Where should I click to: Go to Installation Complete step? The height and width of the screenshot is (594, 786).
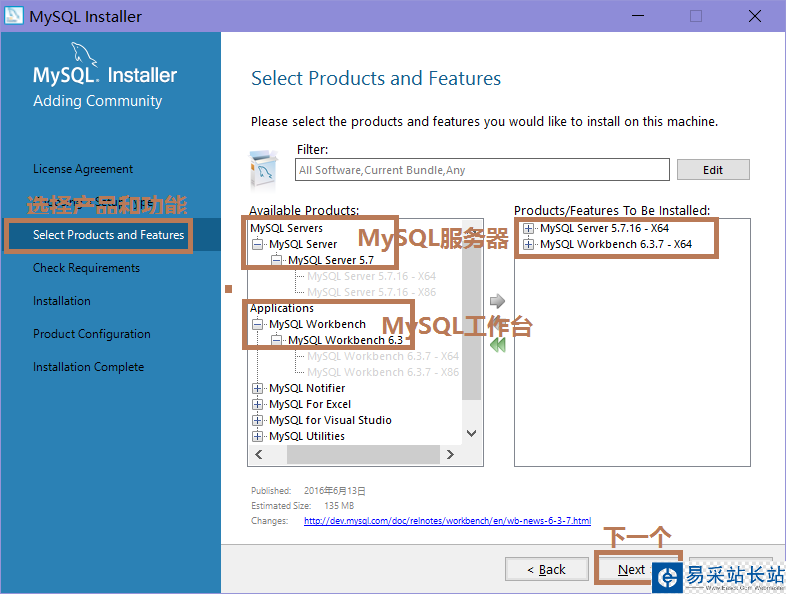click(88, 367)
